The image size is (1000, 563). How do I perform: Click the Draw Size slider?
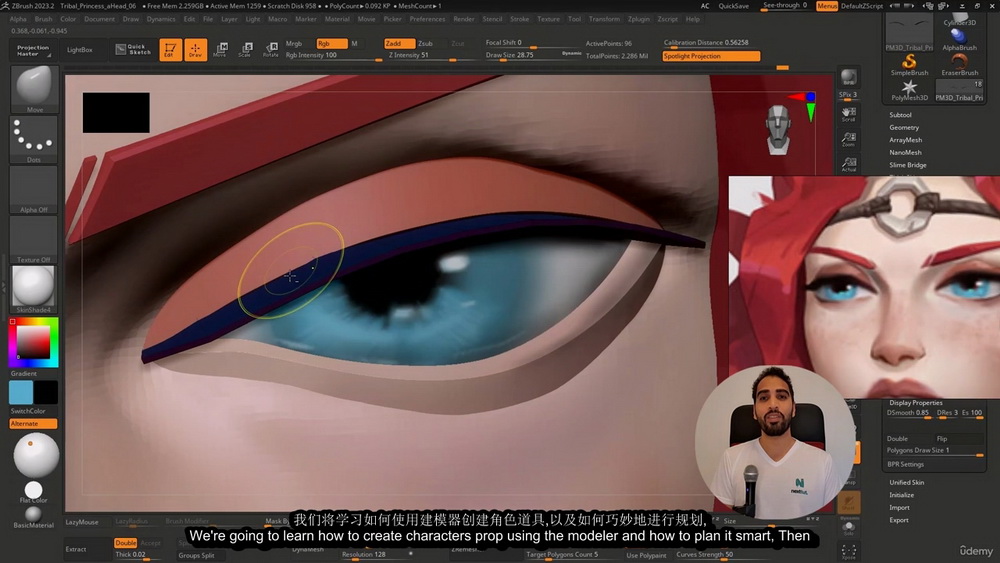pos(533,55)
